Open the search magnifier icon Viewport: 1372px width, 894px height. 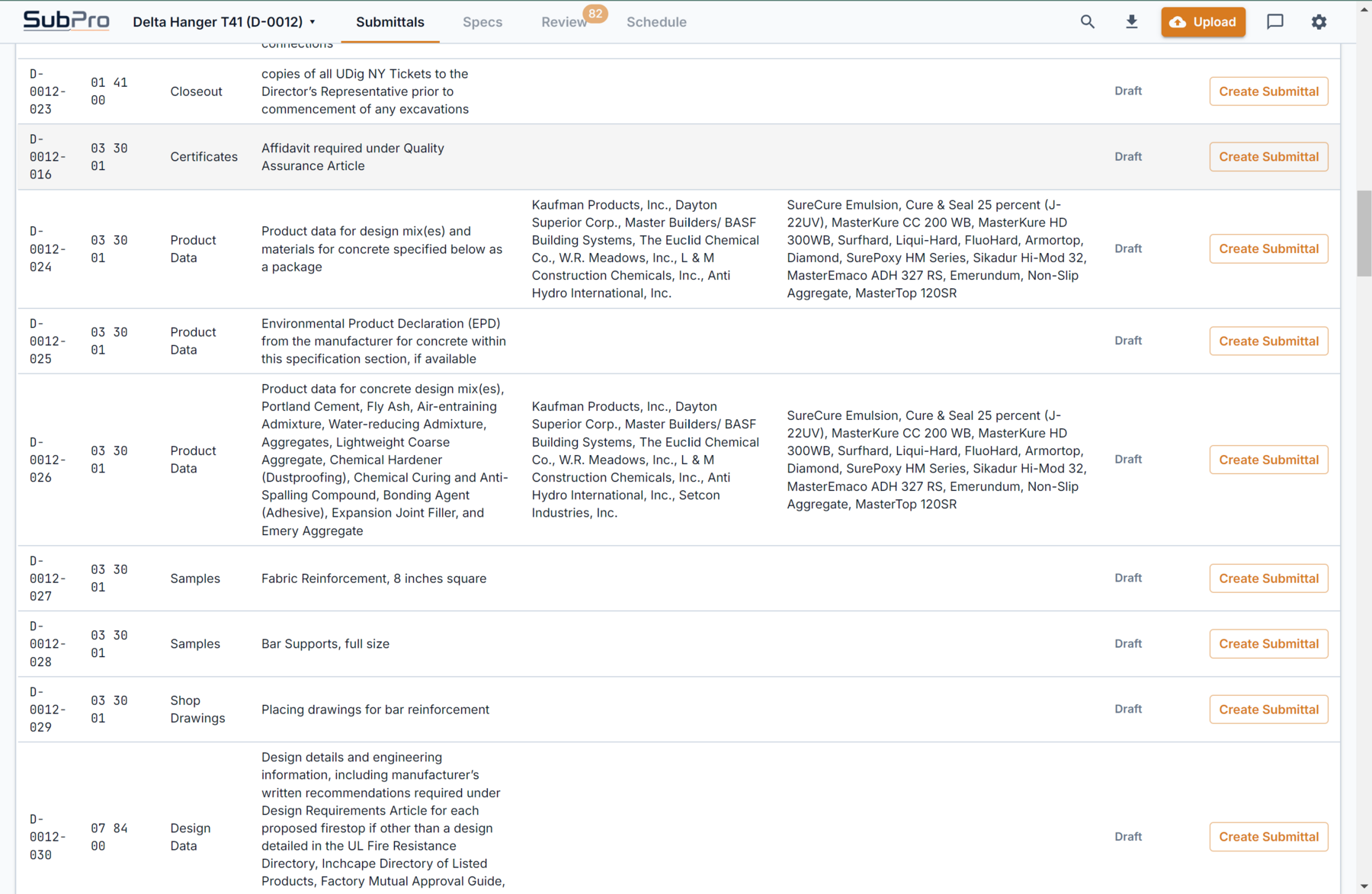(x=1088, y=22)
